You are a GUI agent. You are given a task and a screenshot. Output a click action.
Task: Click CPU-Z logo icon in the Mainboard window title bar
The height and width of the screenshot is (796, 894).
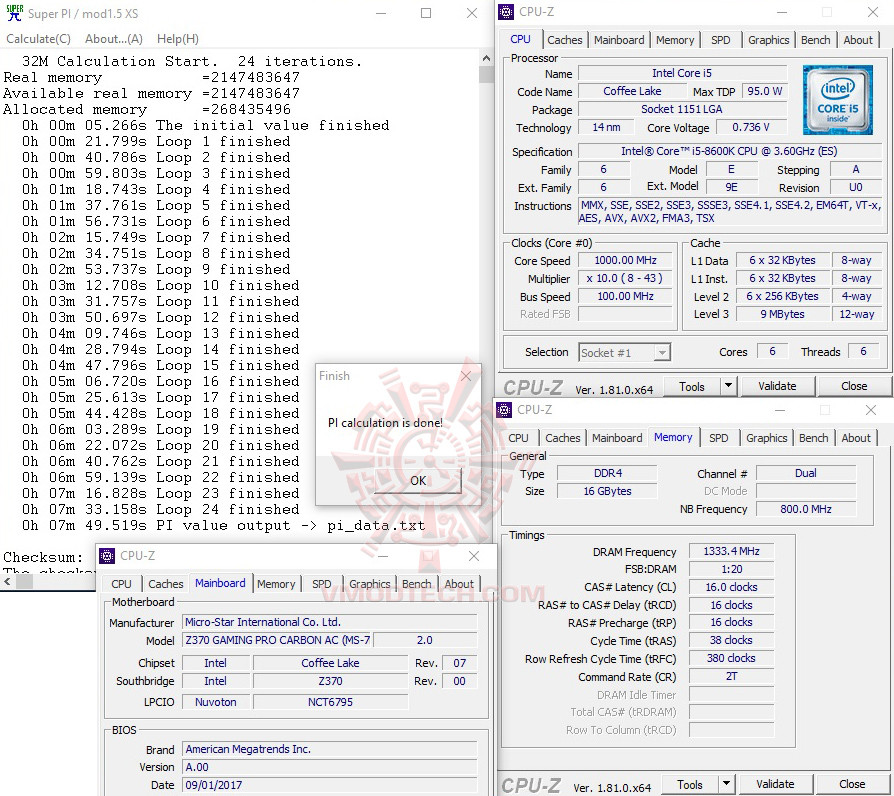(107, 556)
